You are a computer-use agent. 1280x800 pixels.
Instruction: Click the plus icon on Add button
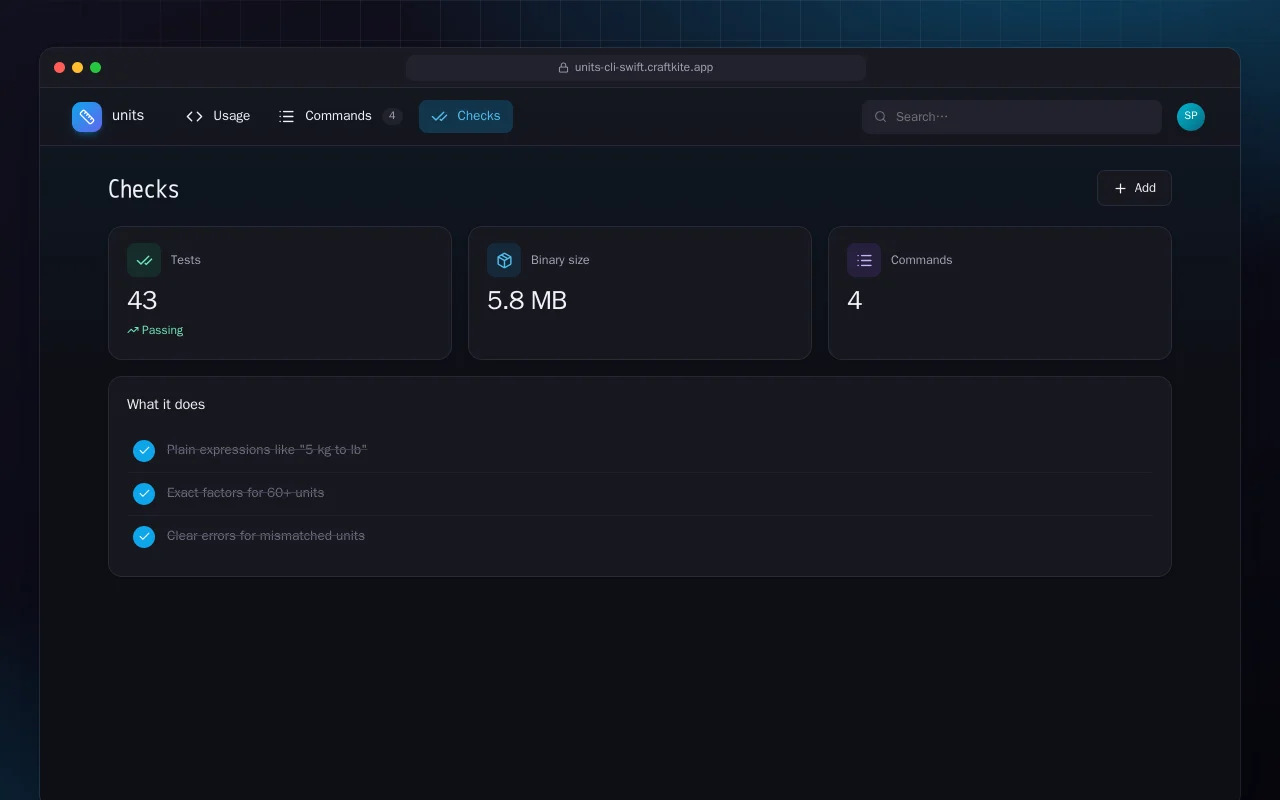[1120, 188]
